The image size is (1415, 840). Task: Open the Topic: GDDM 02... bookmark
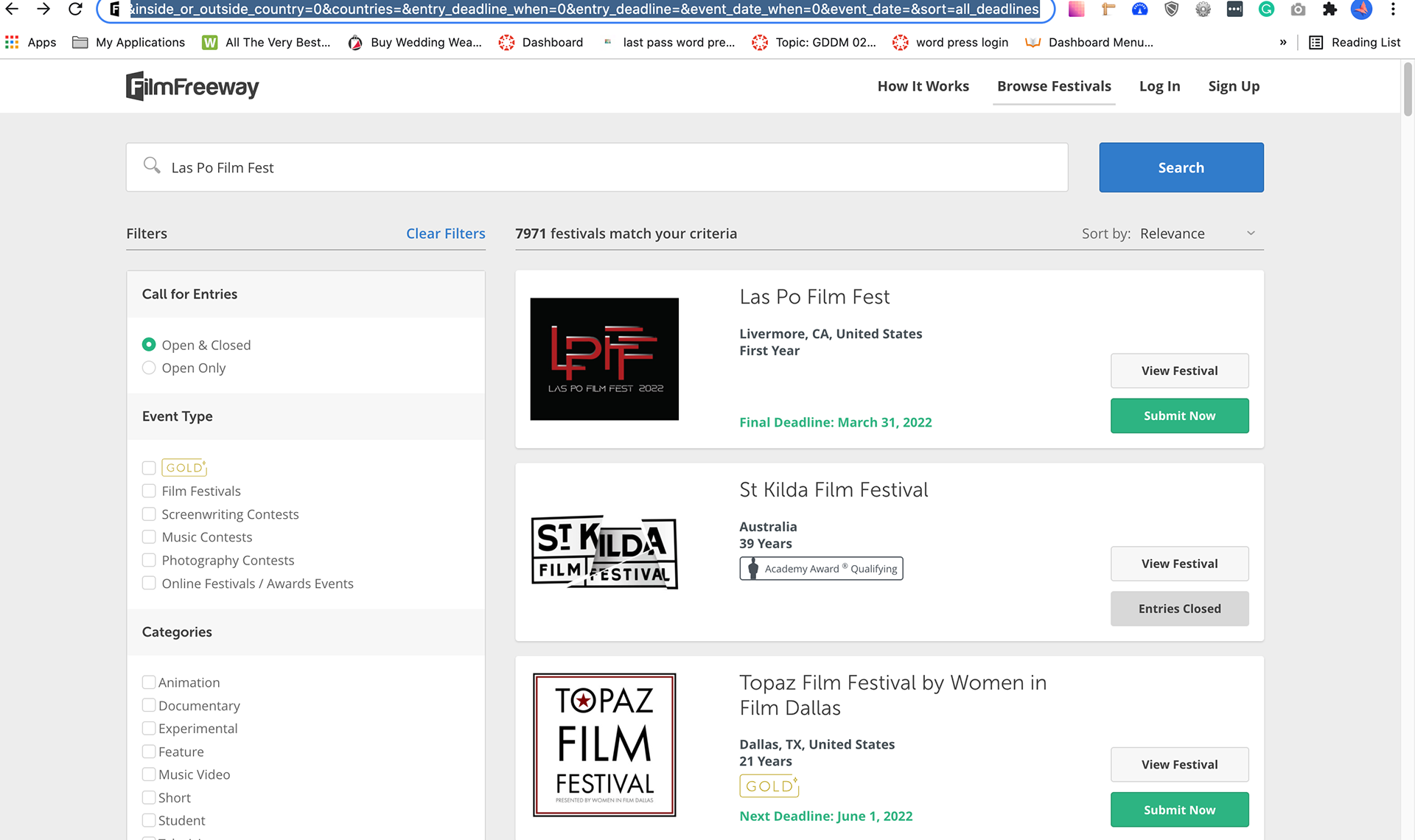point(814,42)
